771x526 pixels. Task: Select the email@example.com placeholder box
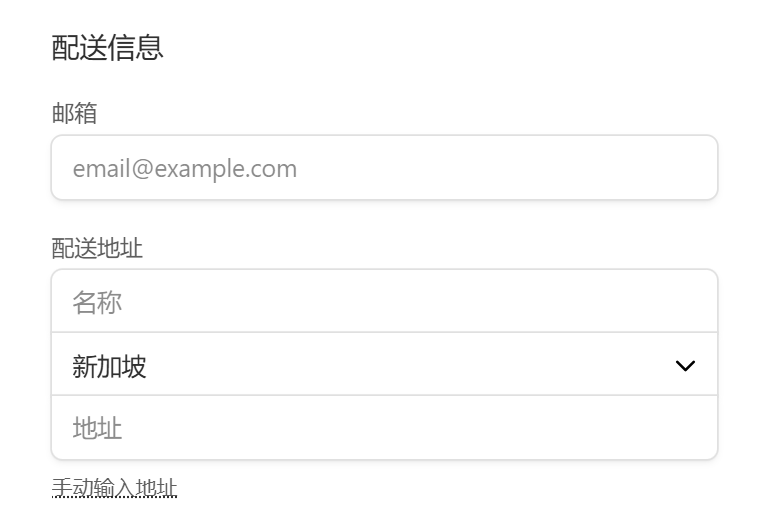tap(384, 168)
